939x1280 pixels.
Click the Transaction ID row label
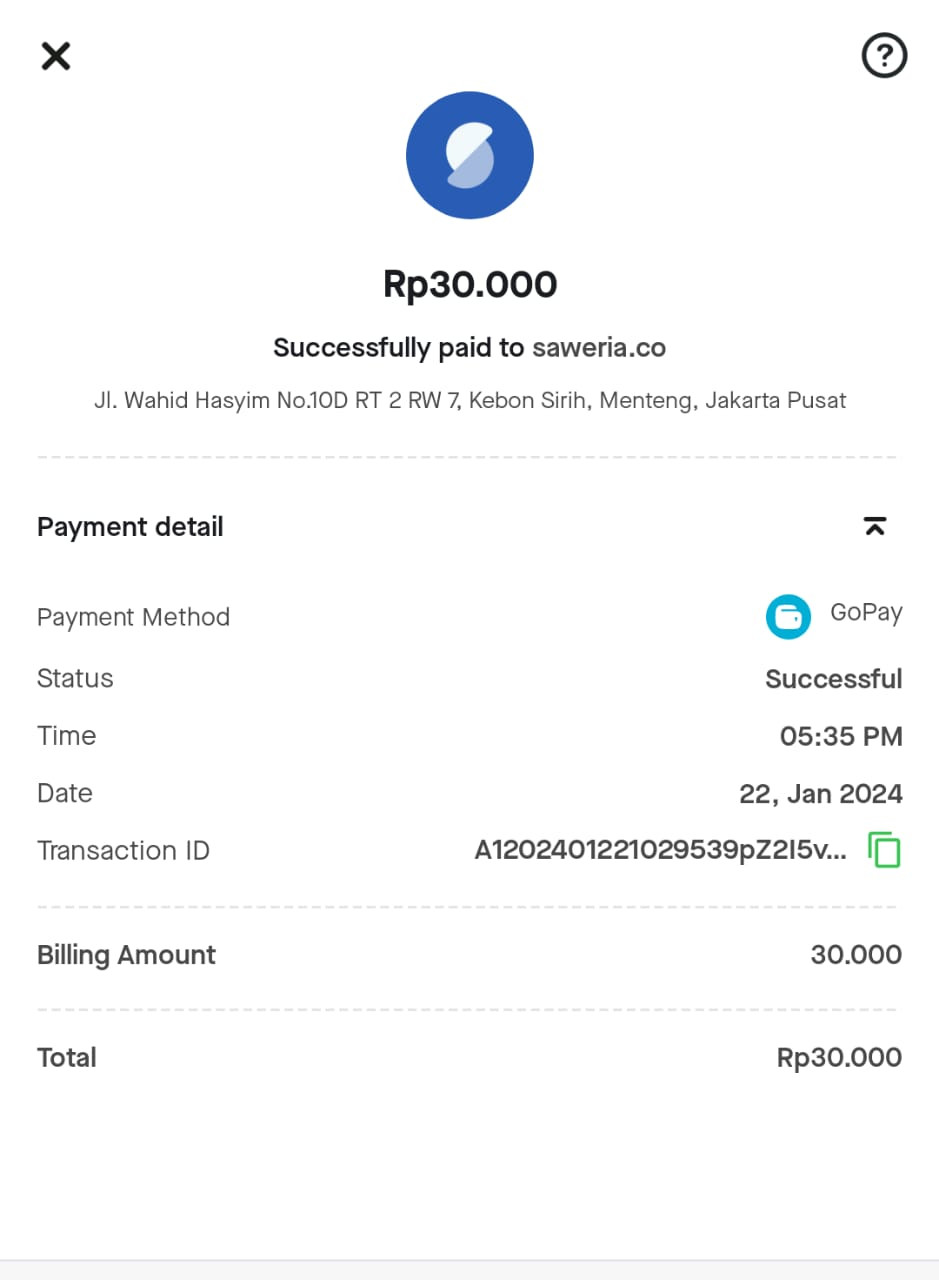click(x=123, y=851)
